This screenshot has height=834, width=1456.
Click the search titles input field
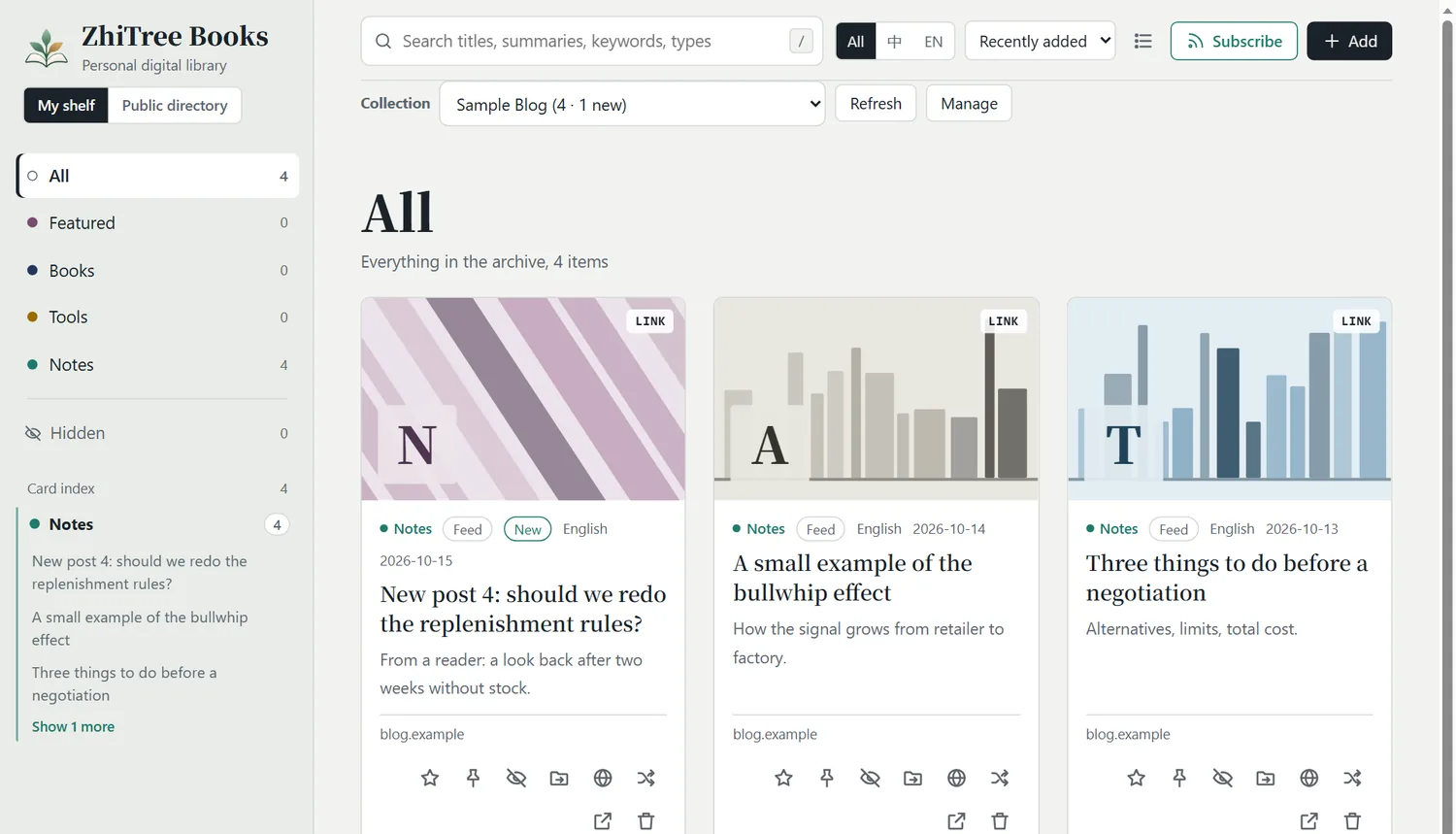592,41
